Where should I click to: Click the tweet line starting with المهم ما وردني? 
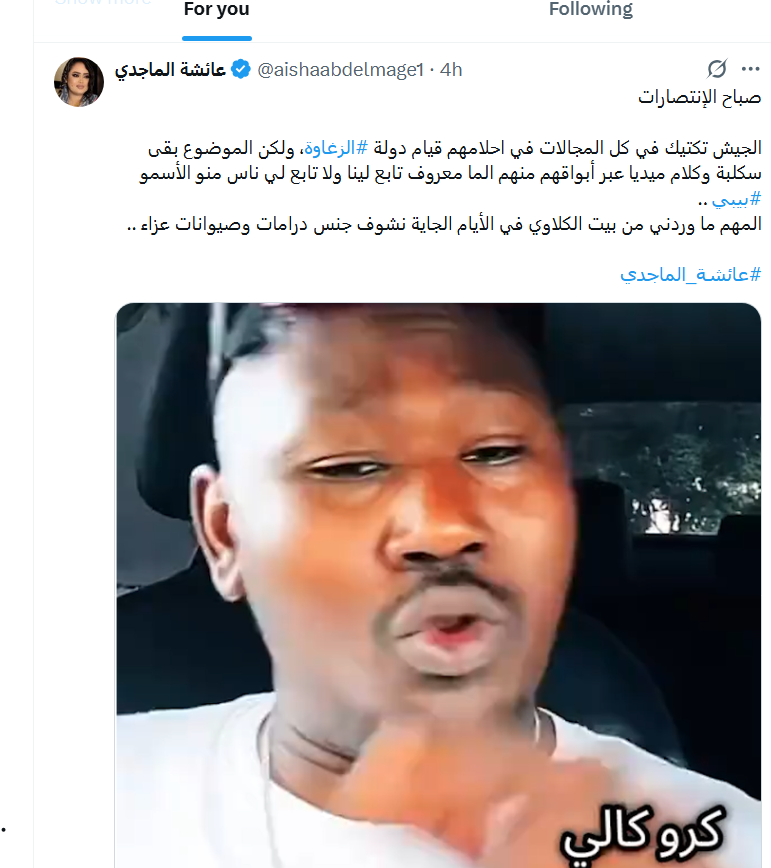pos(444,224)
